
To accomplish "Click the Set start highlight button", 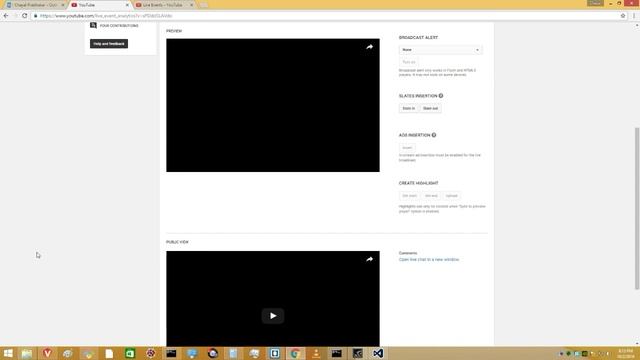I will coord(409,196).
